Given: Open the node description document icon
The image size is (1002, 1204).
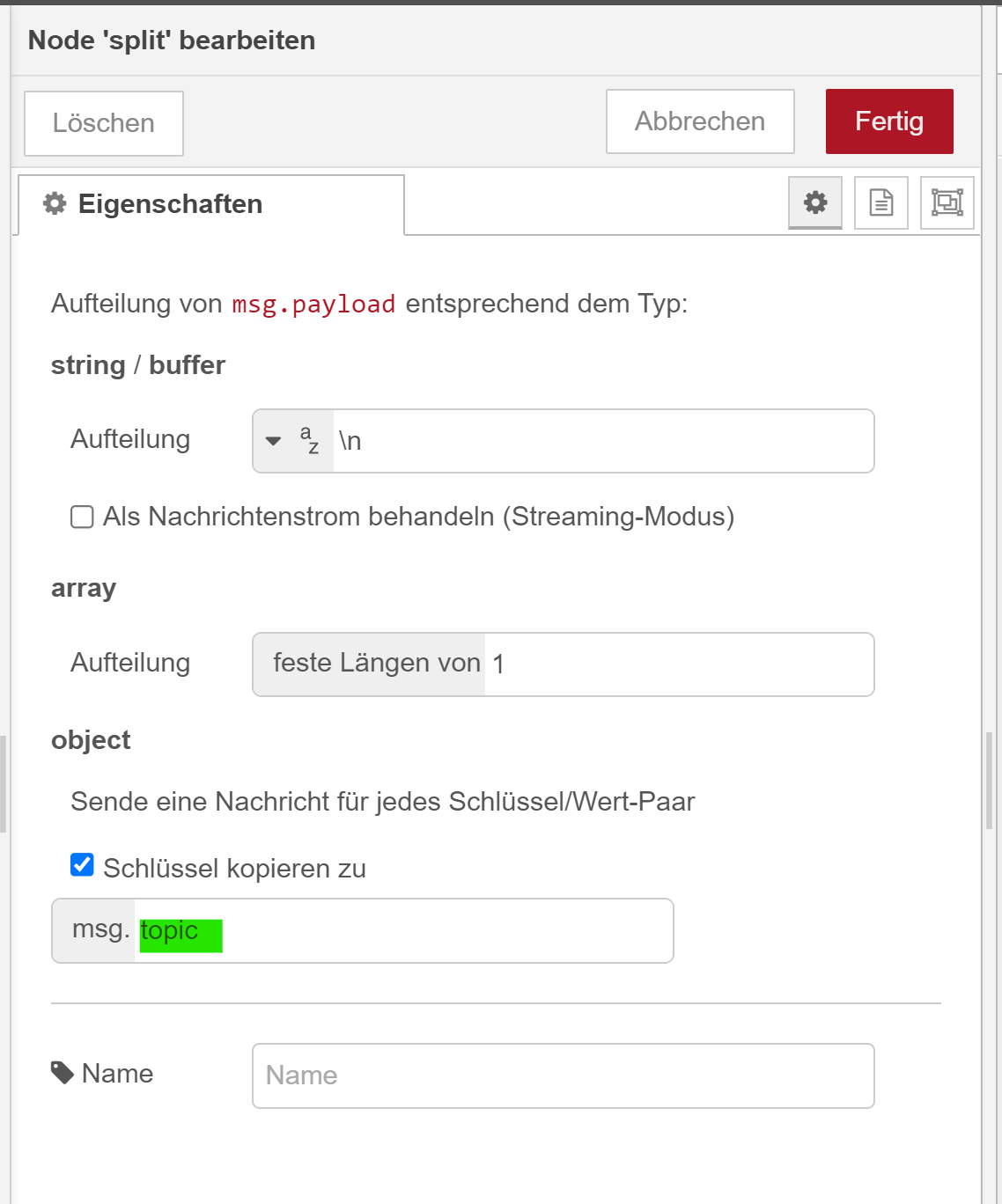Looking at the screenshot, I should point(881,202).
